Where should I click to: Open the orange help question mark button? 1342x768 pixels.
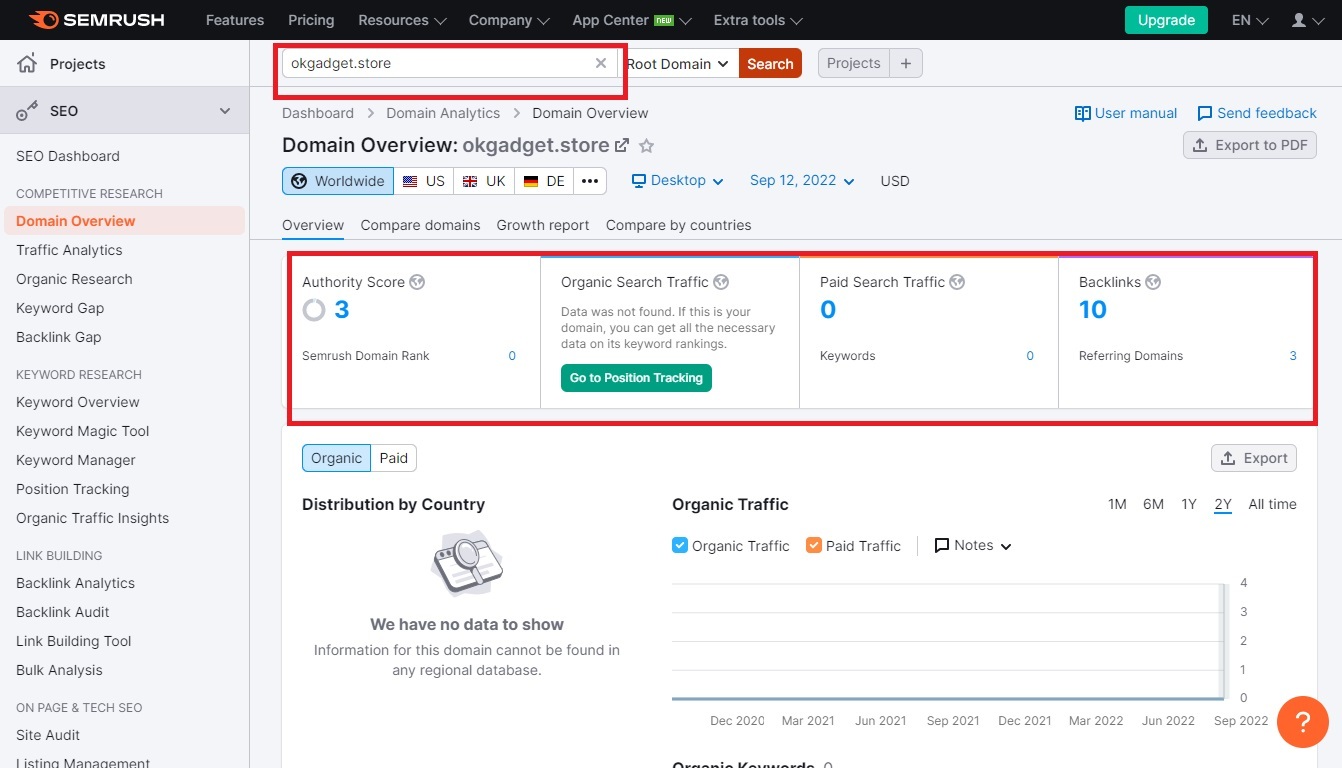pyautogui.click(x=1303, y=721)
